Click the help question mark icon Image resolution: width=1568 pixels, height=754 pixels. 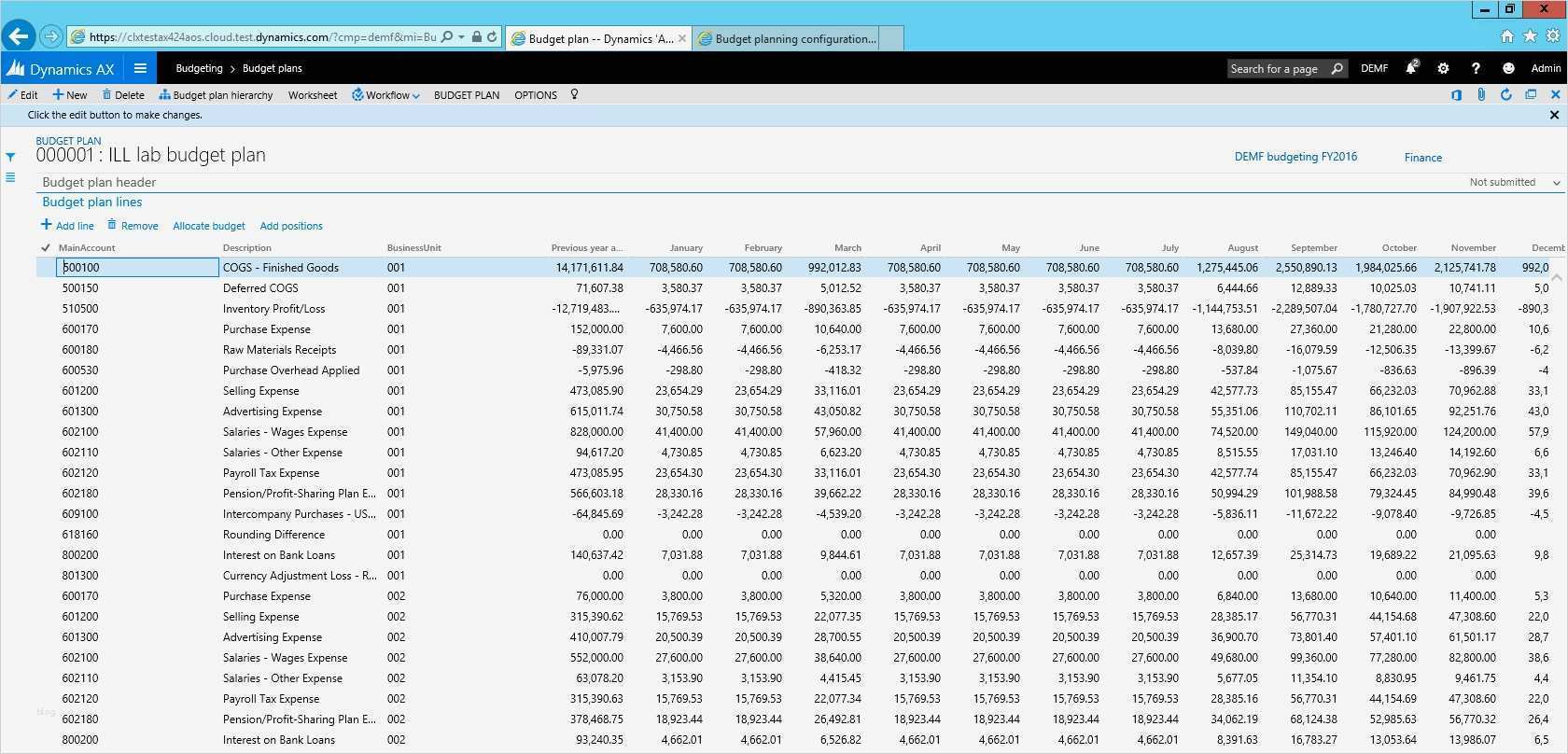[x=1476, y=68]
